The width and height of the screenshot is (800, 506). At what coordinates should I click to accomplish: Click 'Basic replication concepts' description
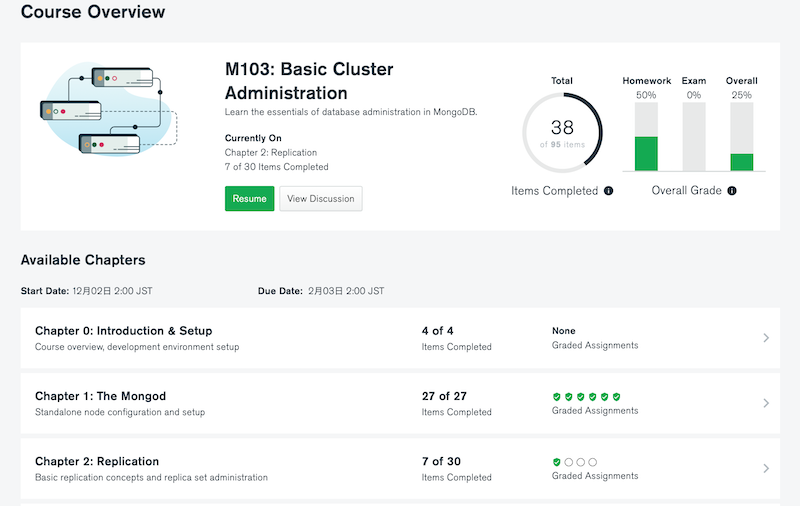coord(152,477)
